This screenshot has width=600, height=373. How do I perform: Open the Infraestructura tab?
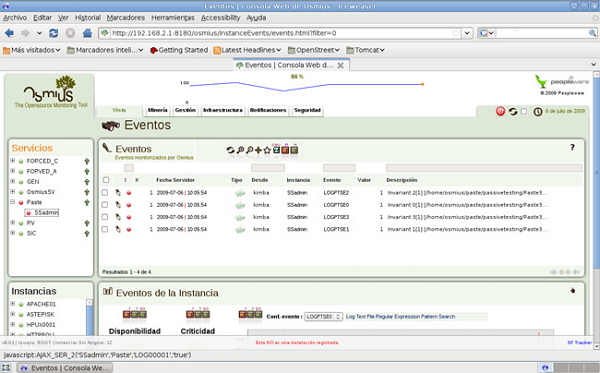tap(223, 110)
